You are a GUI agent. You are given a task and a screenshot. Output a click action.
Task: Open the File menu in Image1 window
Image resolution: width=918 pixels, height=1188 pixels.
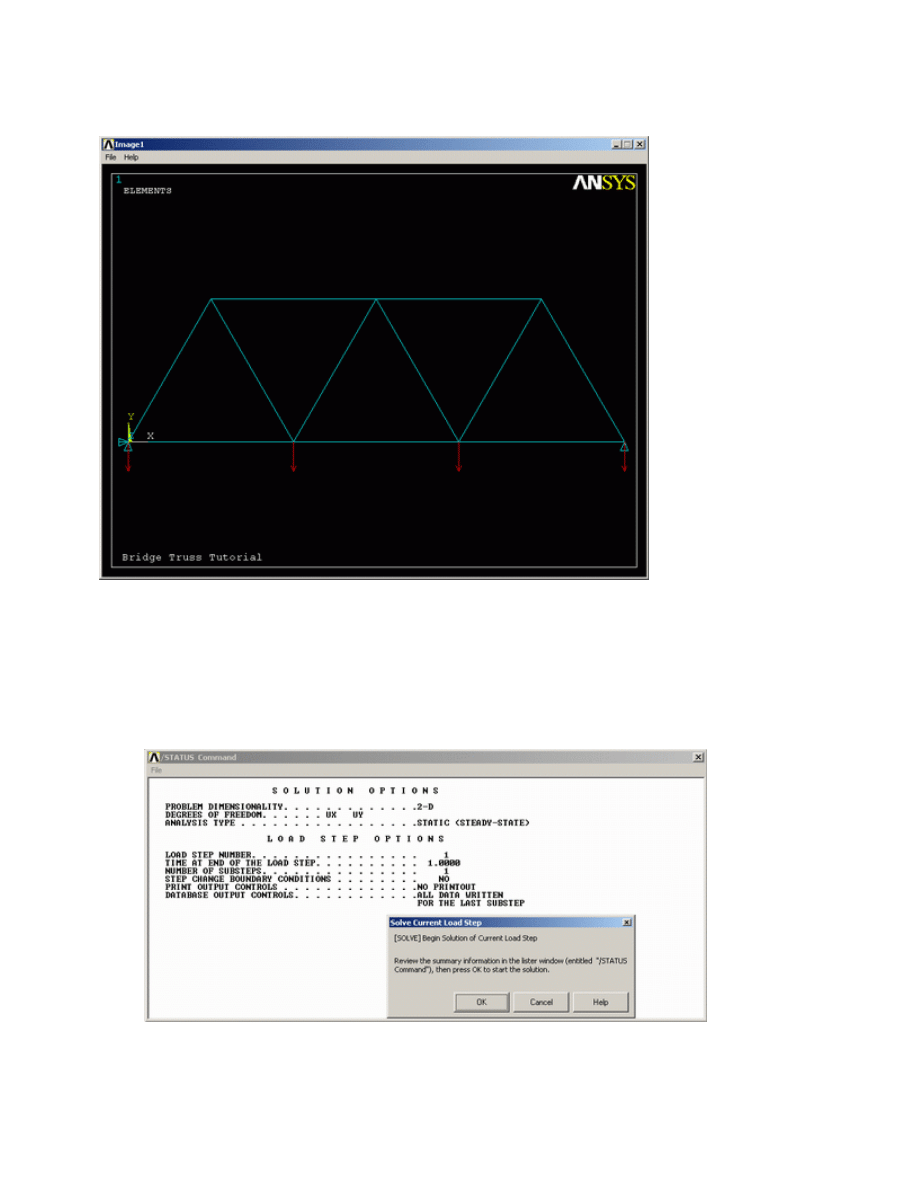point(110,157)
